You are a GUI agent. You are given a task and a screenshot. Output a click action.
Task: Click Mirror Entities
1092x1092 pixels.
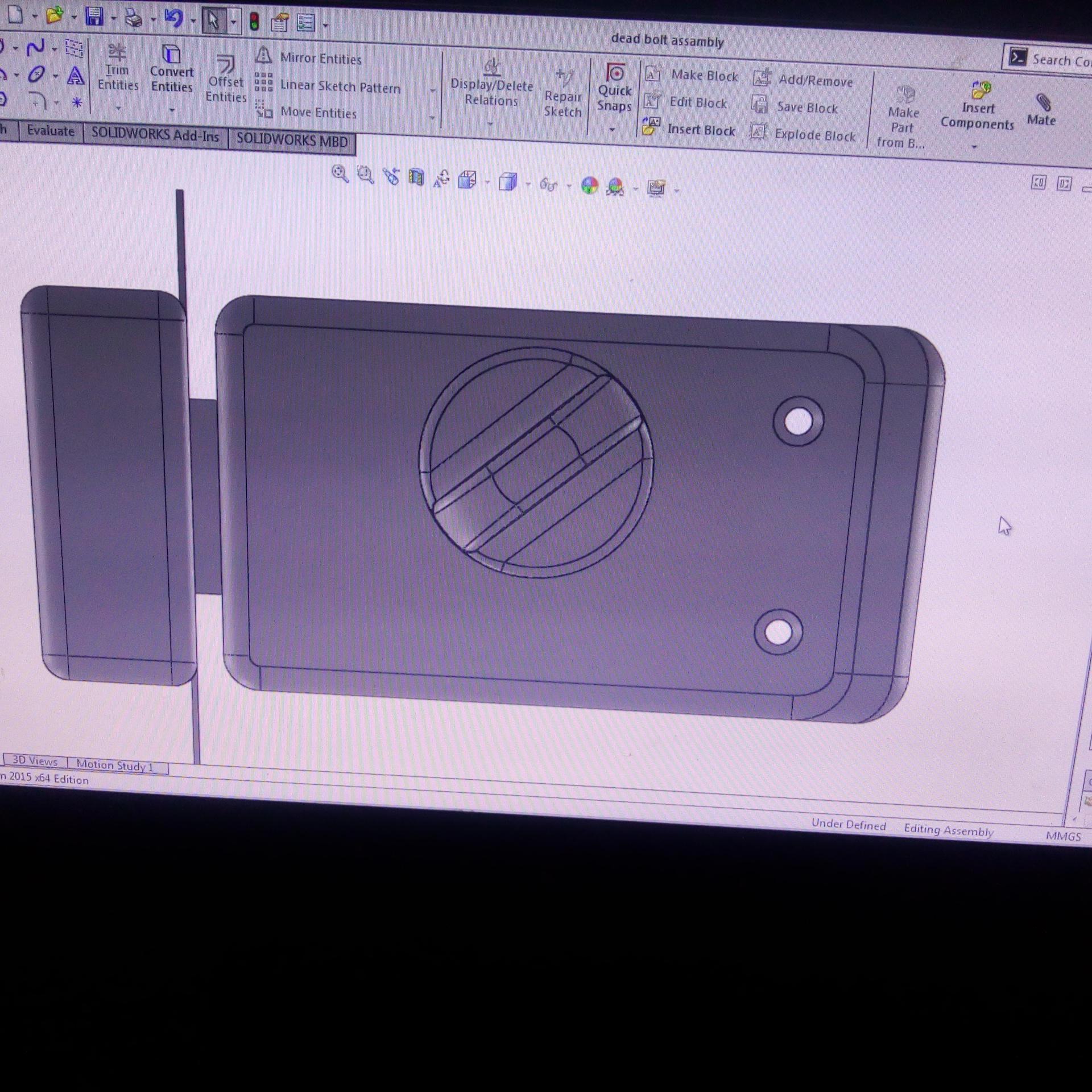click(308, 57)
